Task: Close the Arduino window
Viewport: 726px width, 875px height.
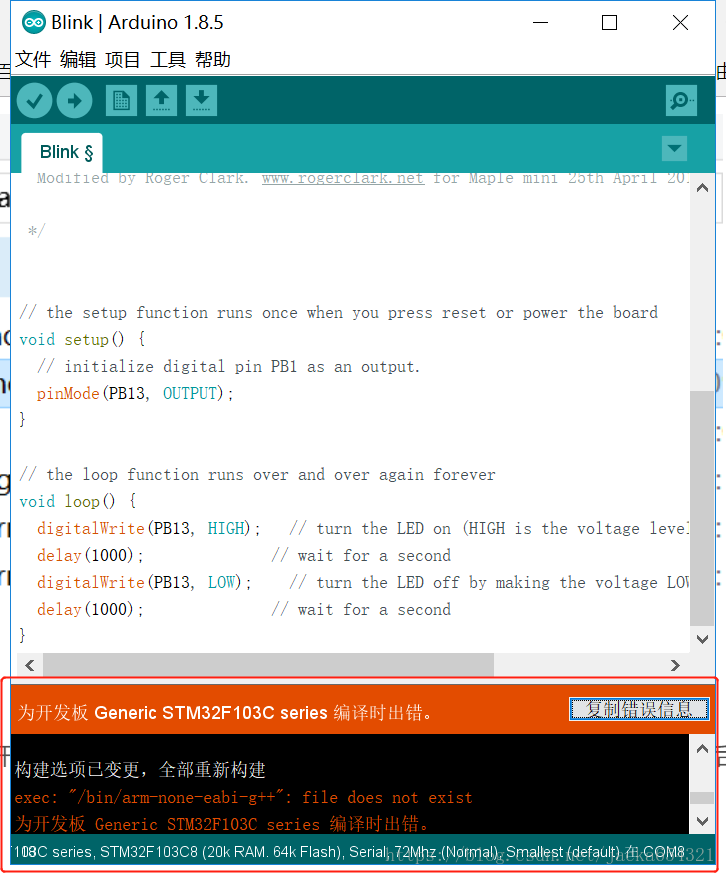Action: tap(680, 23)
